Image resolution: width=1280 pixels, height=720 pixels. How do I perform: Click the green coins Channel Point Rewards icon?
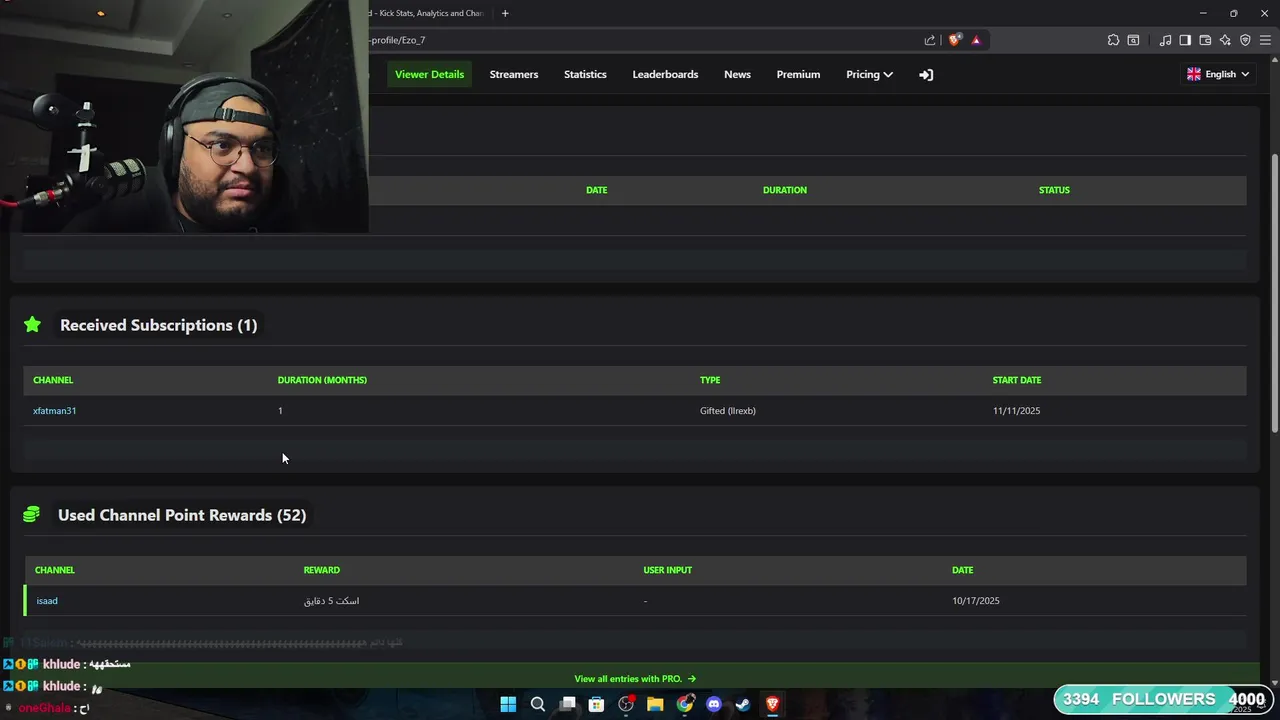(31, 514)
